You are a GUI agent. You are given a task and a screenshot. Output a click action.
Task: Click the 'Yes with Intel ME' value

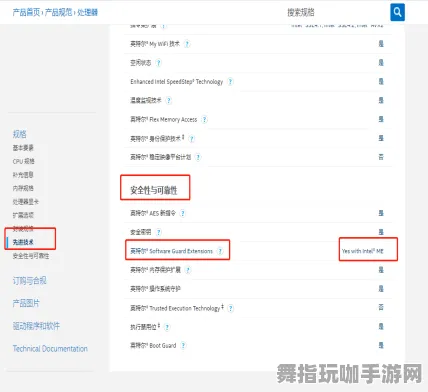(363, 251)
